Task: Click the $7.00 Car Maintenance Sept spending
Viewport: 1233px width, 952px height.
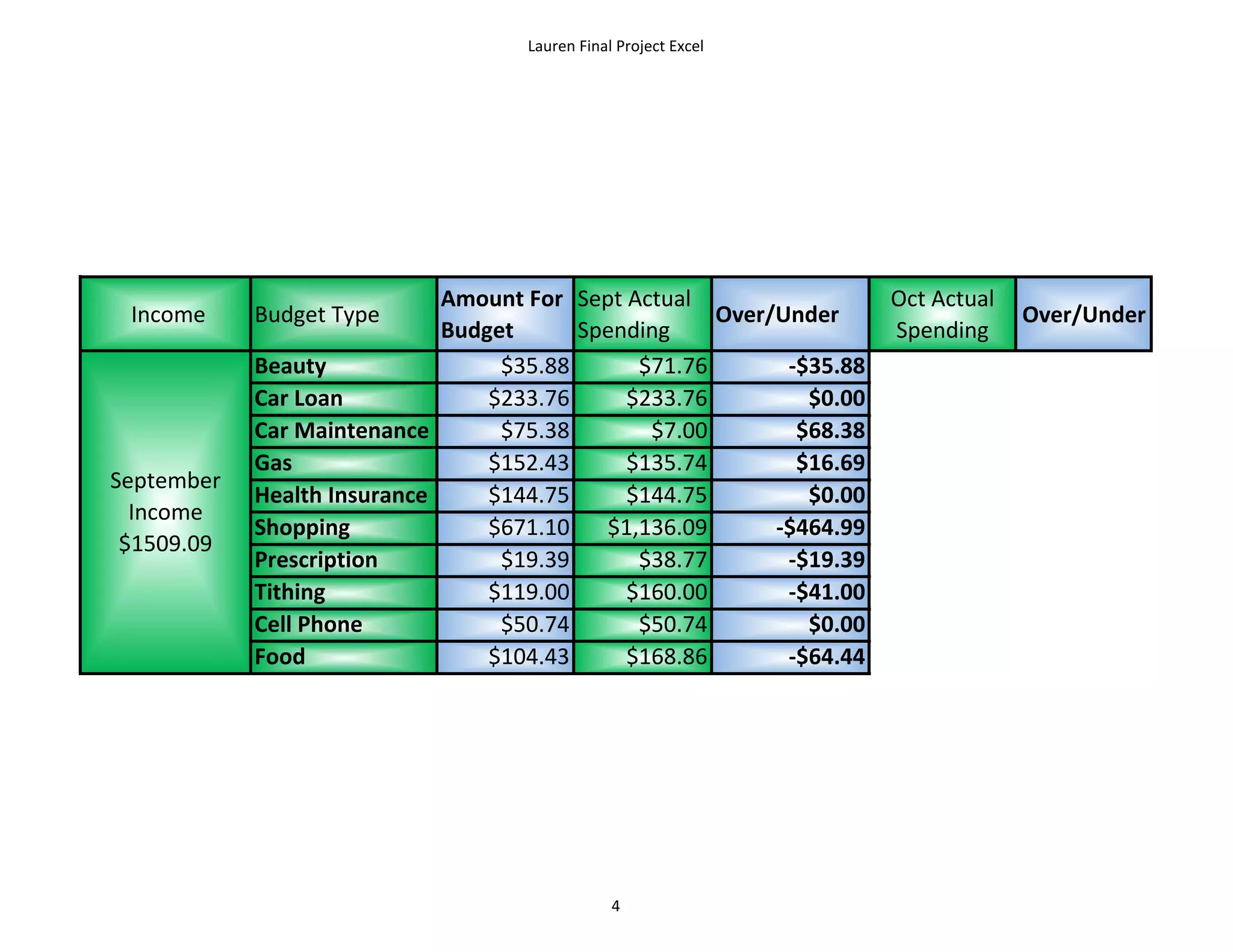Action: (x=643, y=431)
